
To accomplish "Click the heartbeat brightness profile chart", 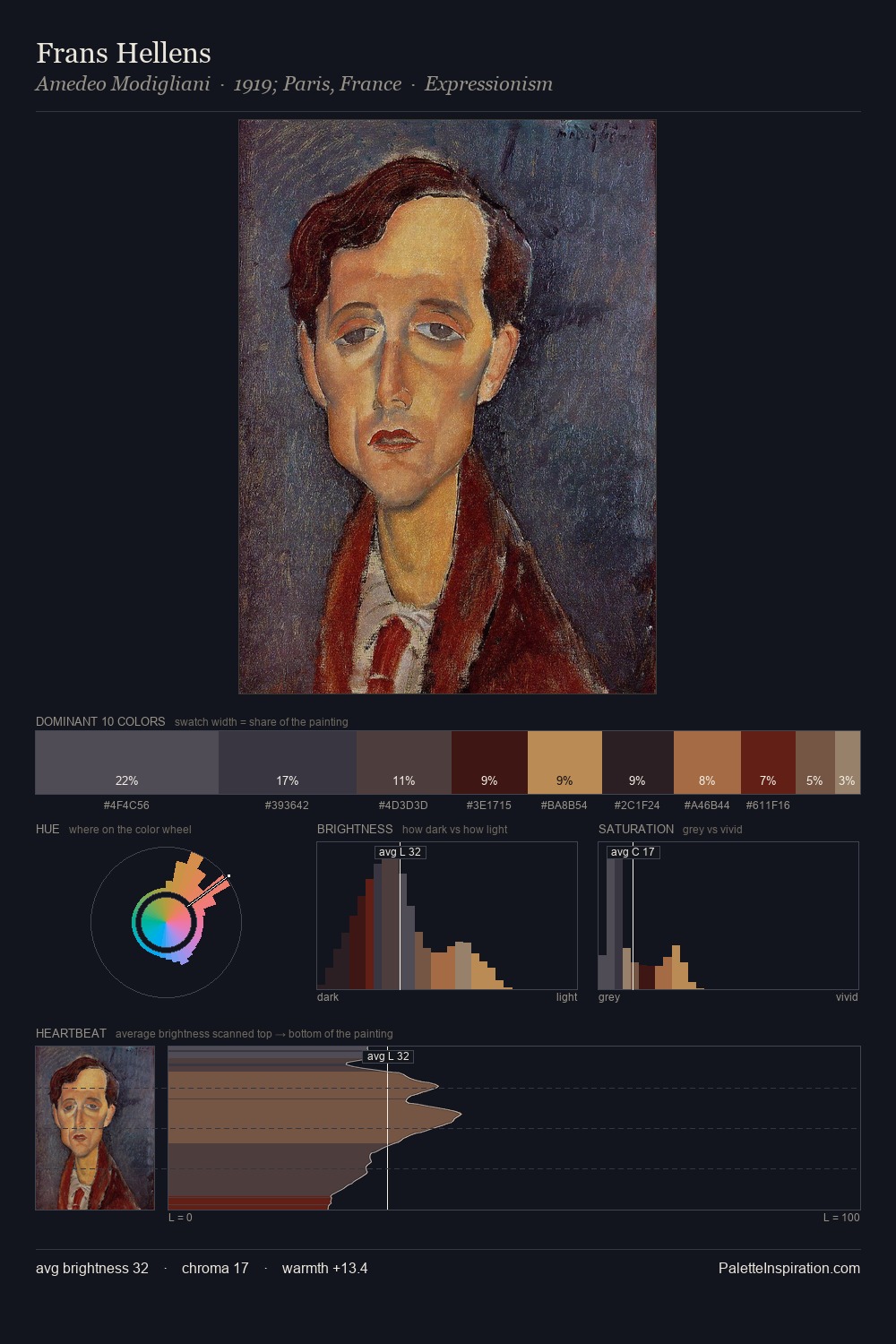I will [x=514, y=1128].
